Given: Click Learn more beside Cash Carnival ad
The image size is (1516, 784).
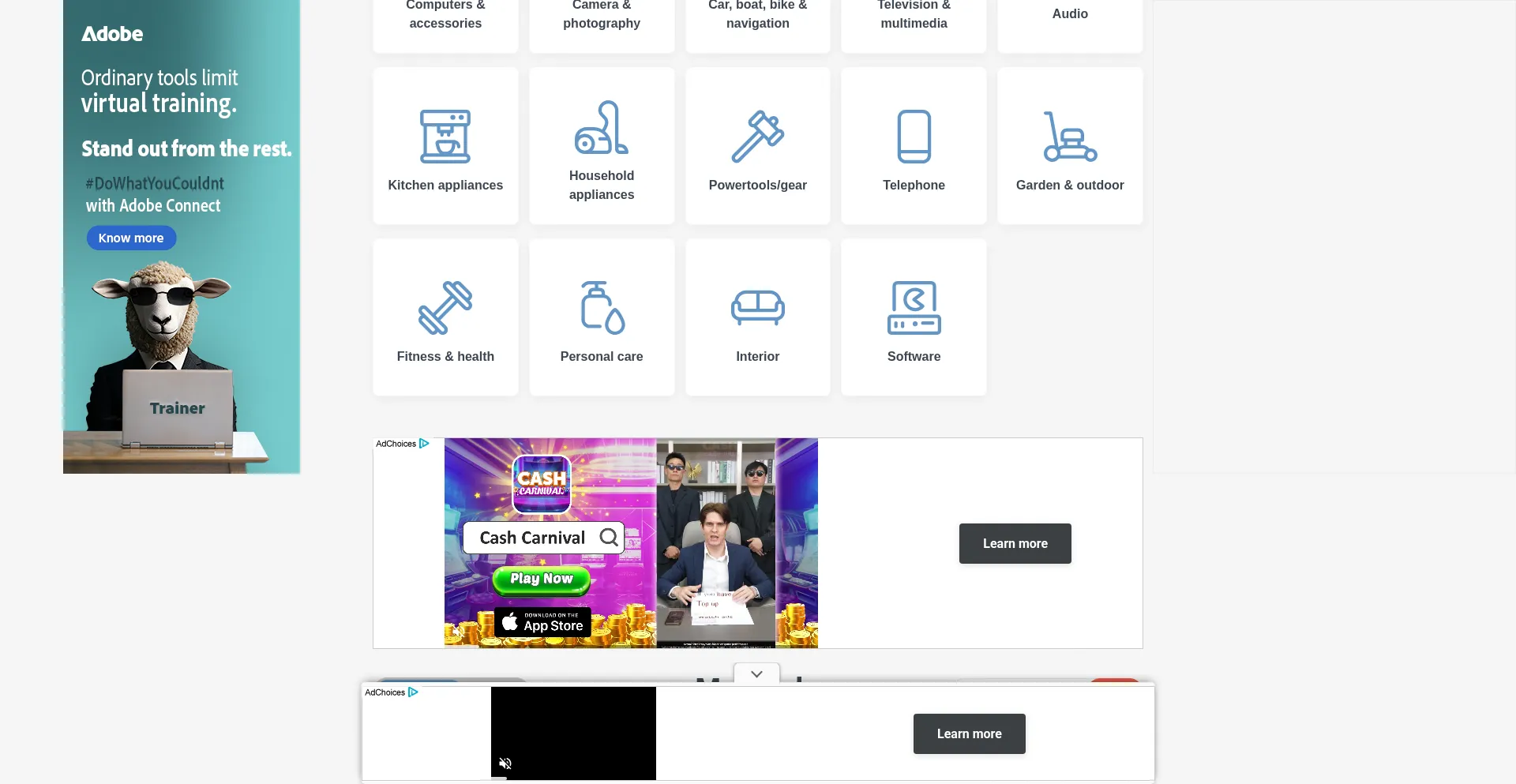Looking at the screenshot, I should (1015, 543).
